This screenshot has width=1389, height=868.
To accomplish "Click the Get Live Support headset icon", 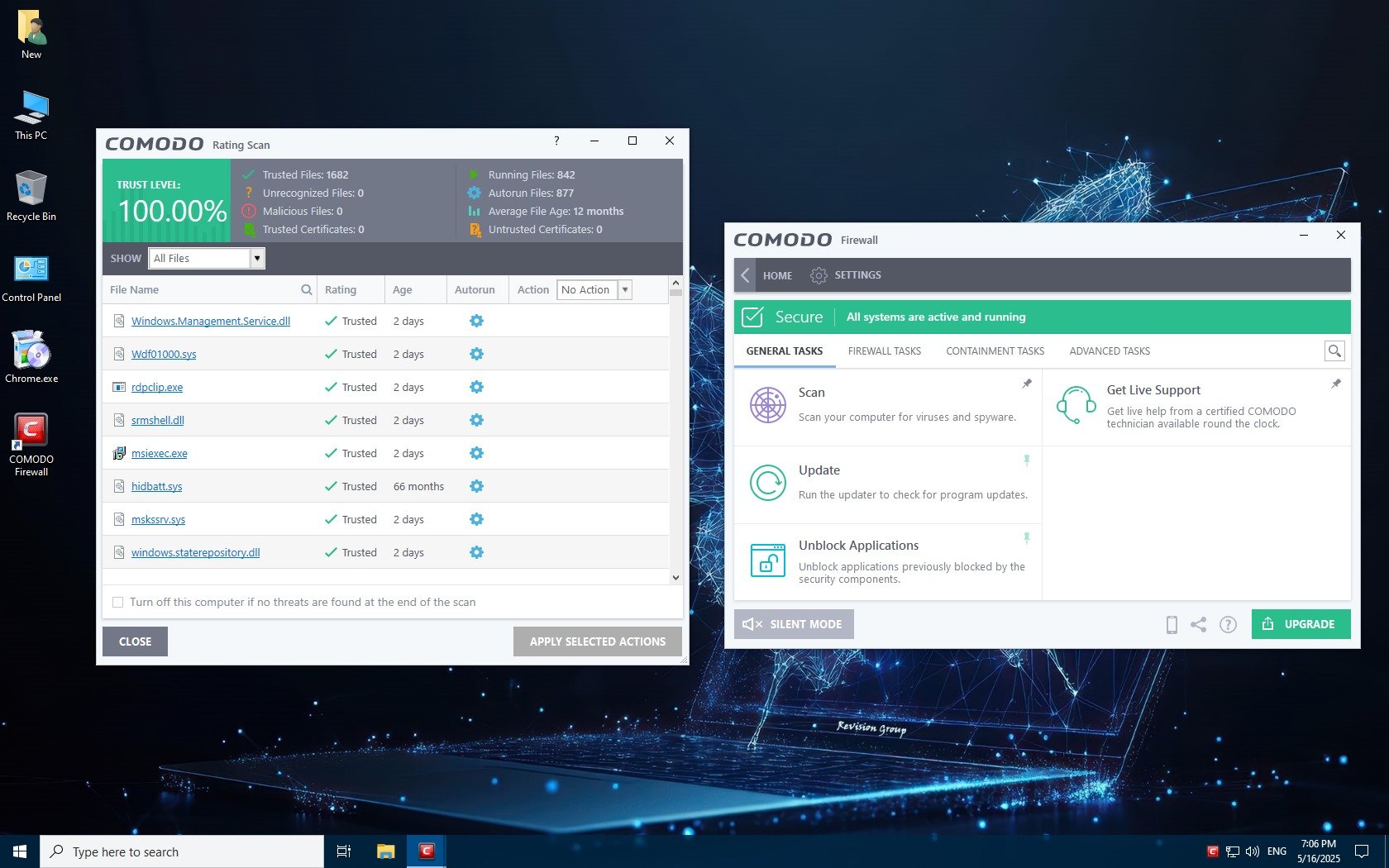I will tap(1076, 405).
